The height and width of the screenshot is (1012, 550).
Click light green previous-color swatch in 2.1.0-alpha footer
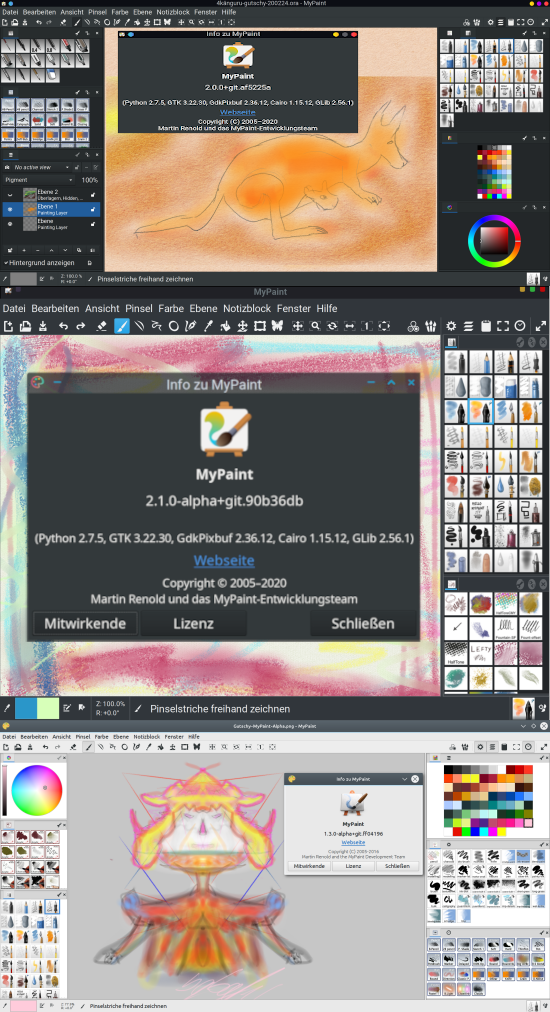click(x=48, y=708)
